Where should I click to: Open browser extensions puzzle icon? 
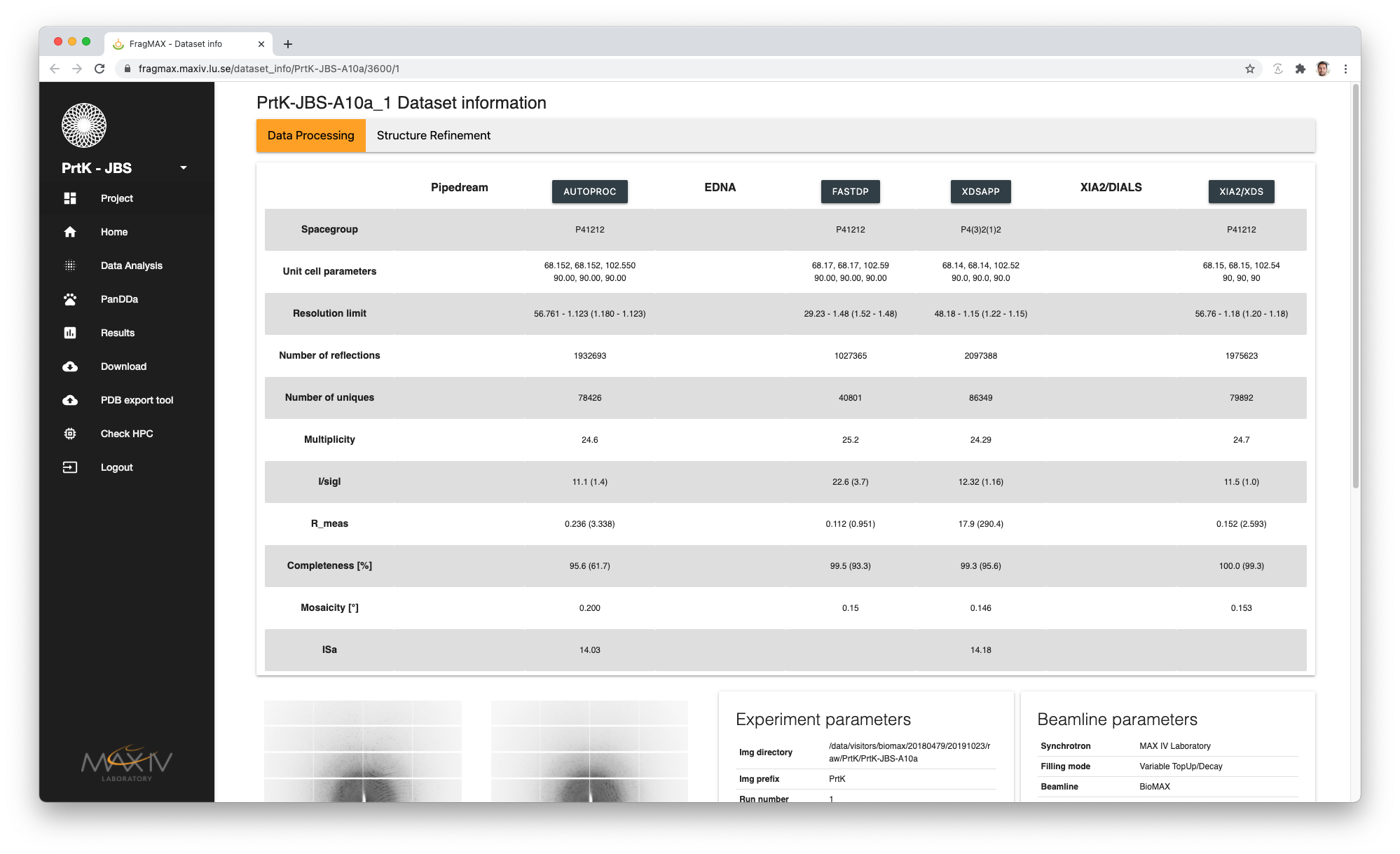pos(1301,69)
